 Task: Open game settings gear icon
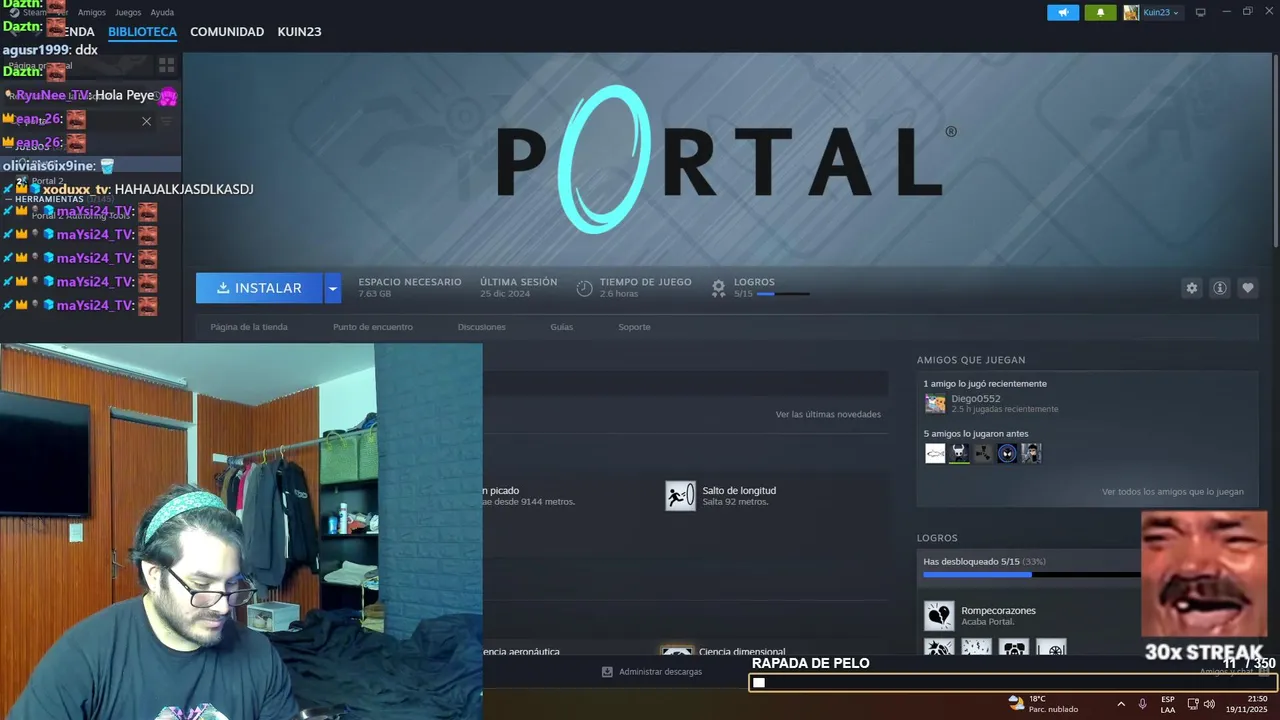(1191, 288)
